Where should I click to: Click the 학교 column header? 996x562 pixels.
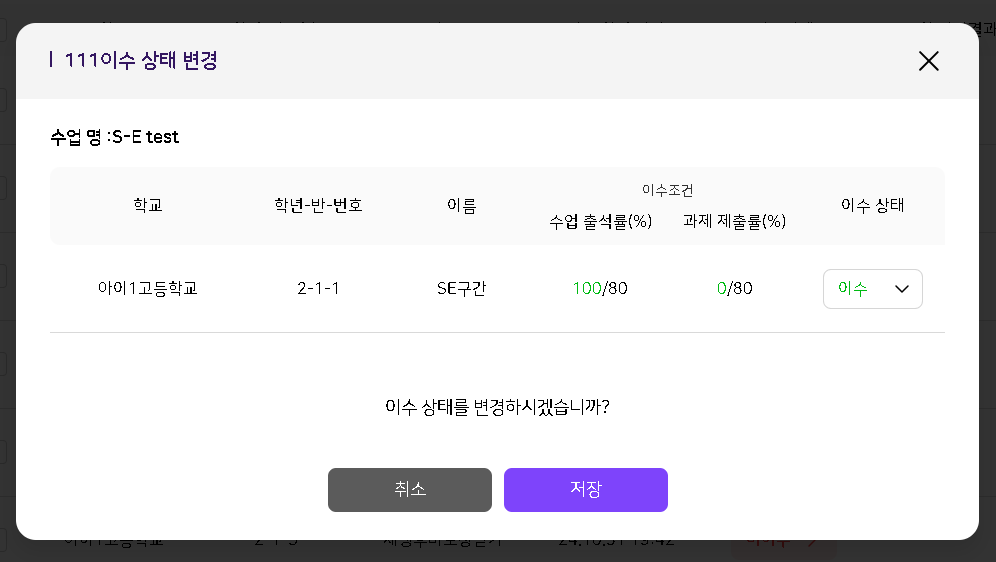147,206
